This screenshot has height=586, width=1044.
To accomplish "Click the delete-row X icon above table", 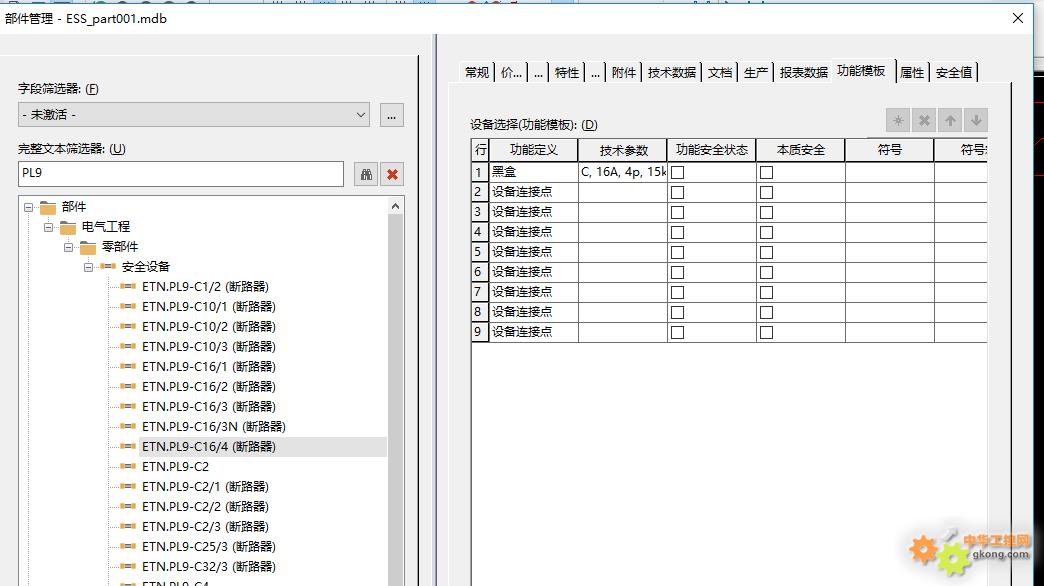I will [x=924, y=121].
